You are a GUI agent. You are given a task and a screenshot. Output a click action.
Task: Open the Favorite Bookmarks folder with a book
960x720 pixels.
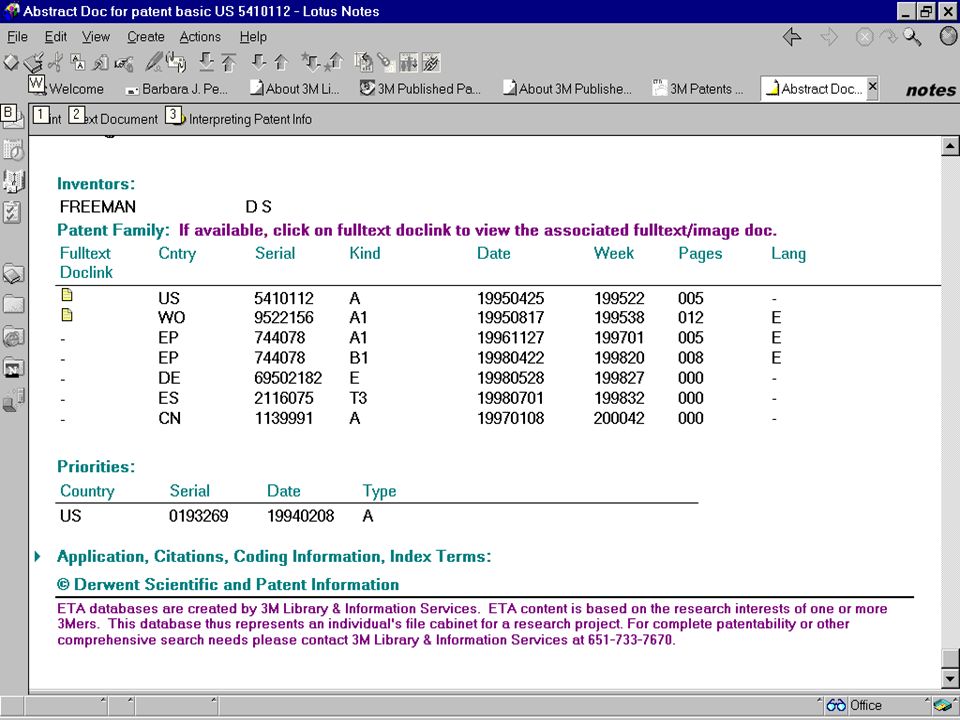[x=13, y=274]
